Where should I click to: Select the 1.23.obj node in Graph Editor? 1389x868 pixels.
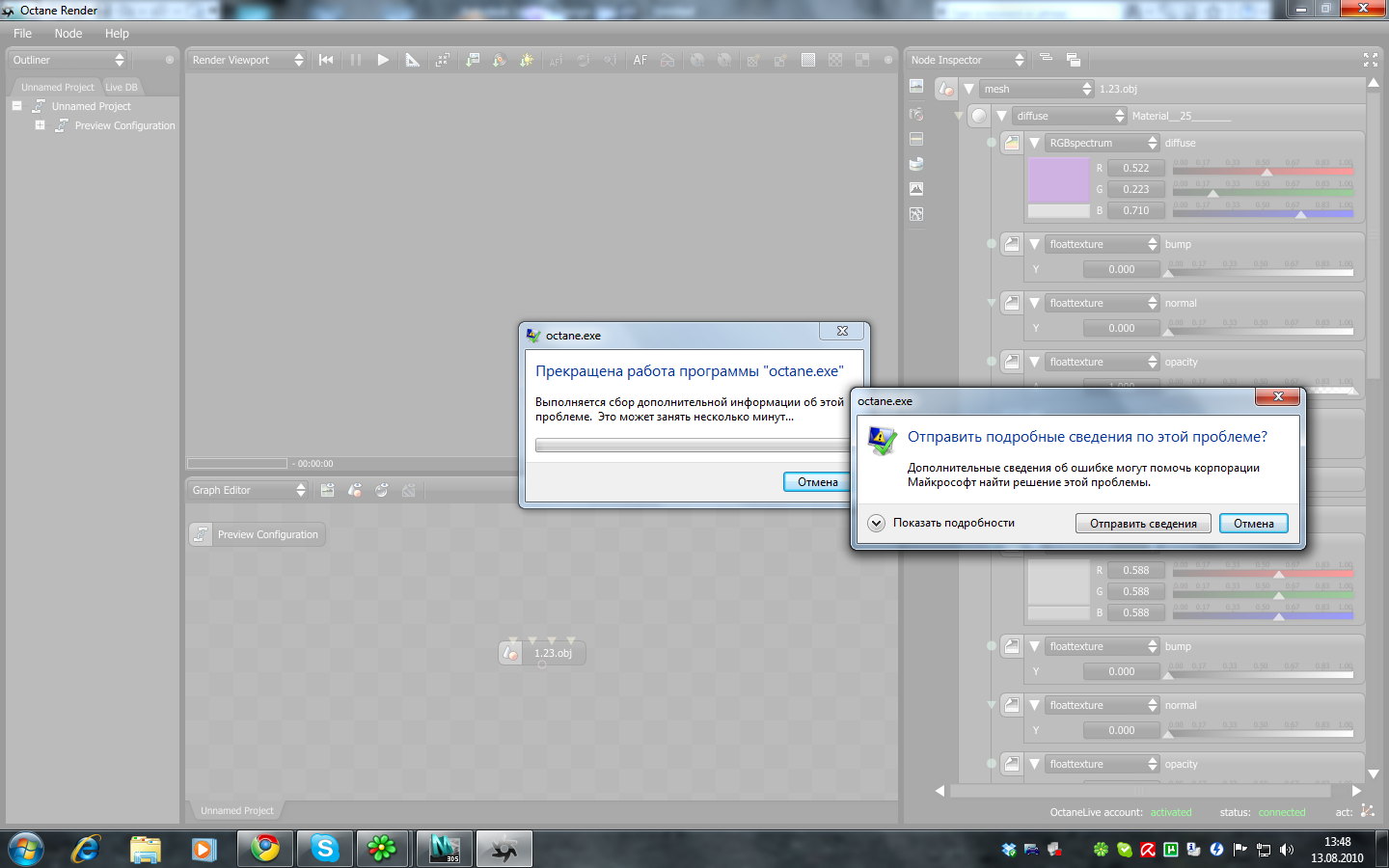click(x=542, y=653)
